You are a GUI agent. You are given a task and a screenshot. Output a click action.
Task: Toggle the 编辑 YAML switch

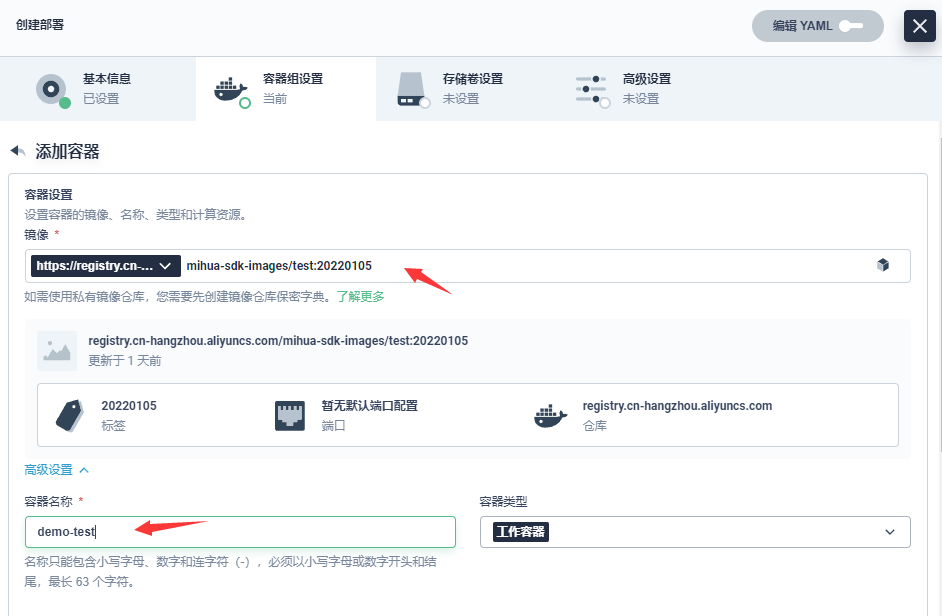coord(850,26)
